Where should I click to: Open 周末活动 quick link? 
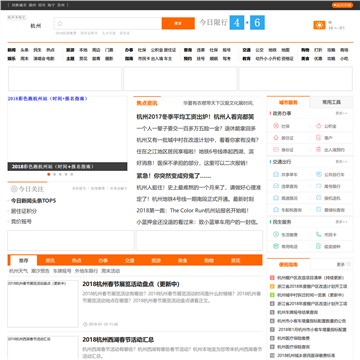coord(111,271)
